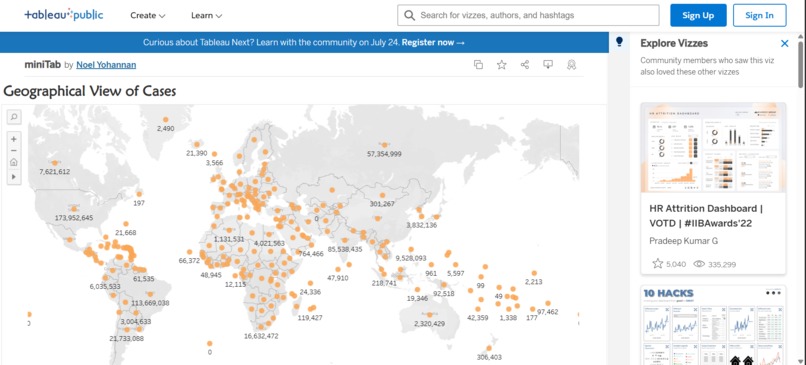Screen dimensions: 806x365
Task: Select the map point labeled 21,733,088
Action: point(126,330)
